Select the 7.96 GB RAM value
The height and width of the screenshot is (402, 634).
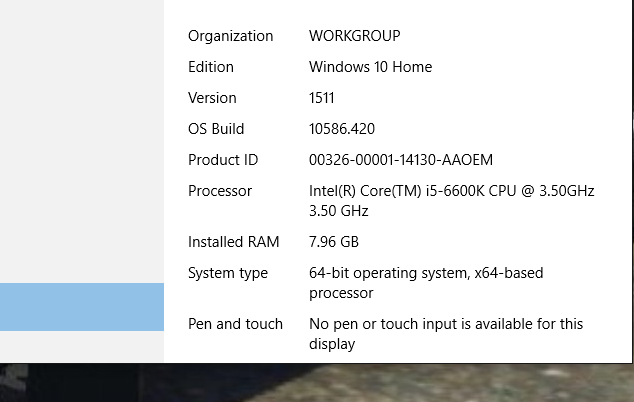click(x=334, y=242)
